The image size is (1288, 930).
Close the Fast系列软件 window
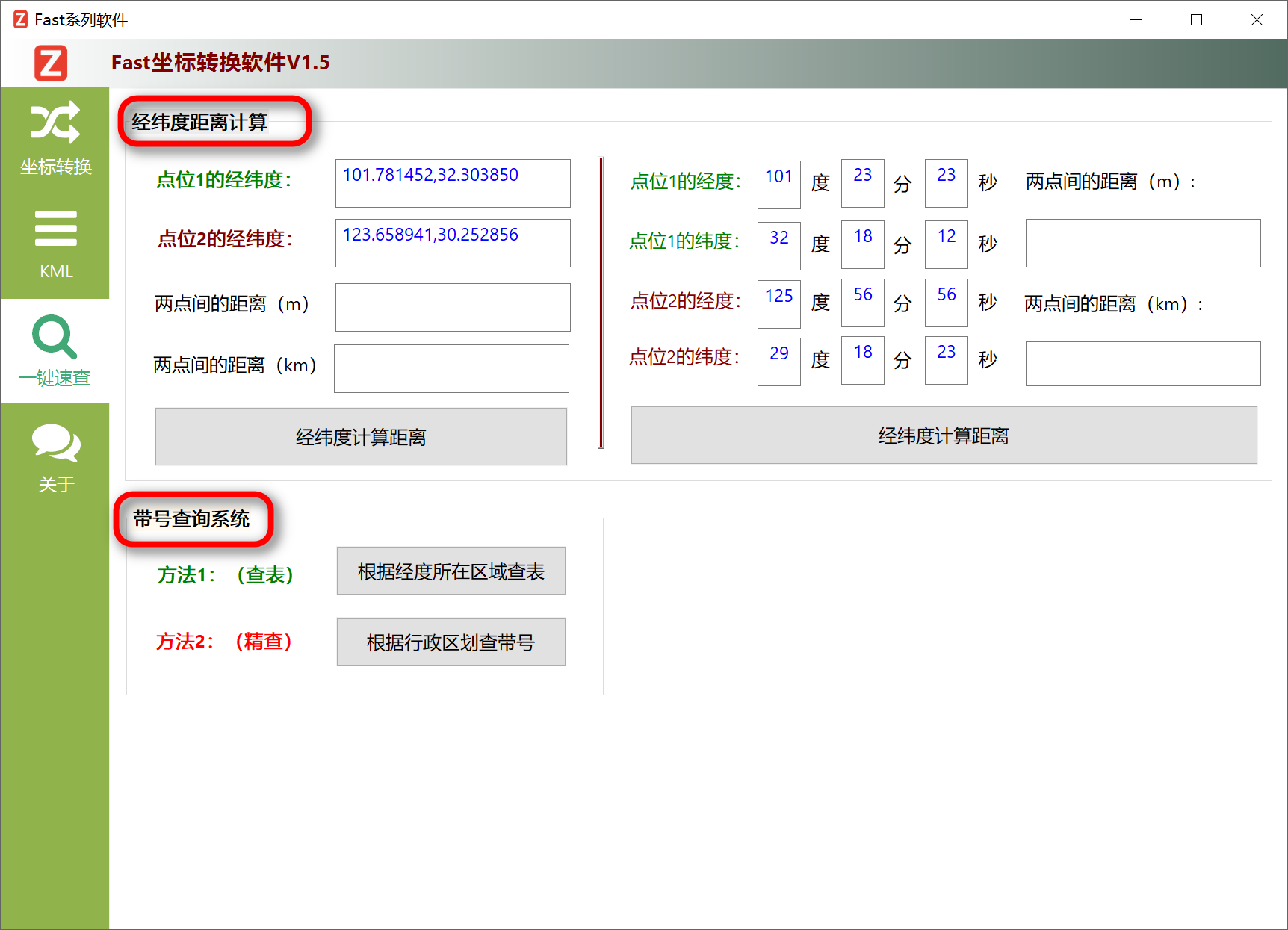(x=1257, y=19)
